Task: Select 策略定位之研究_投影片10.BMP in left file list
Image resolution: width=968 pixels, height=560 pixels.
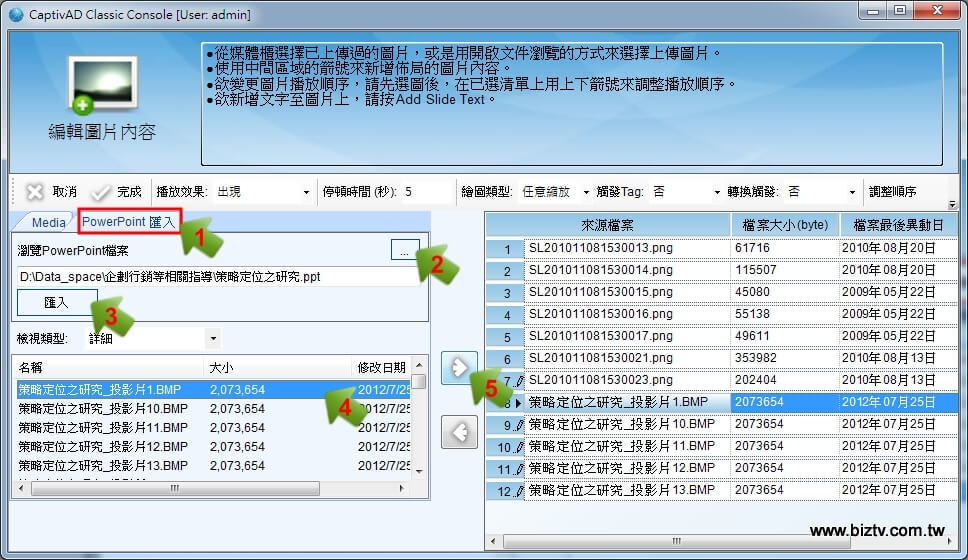Action: (104, 408)
